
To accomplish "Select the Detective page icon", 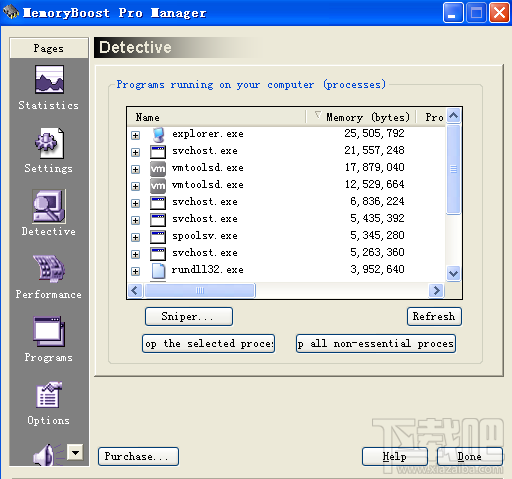I will click(49, 206).
